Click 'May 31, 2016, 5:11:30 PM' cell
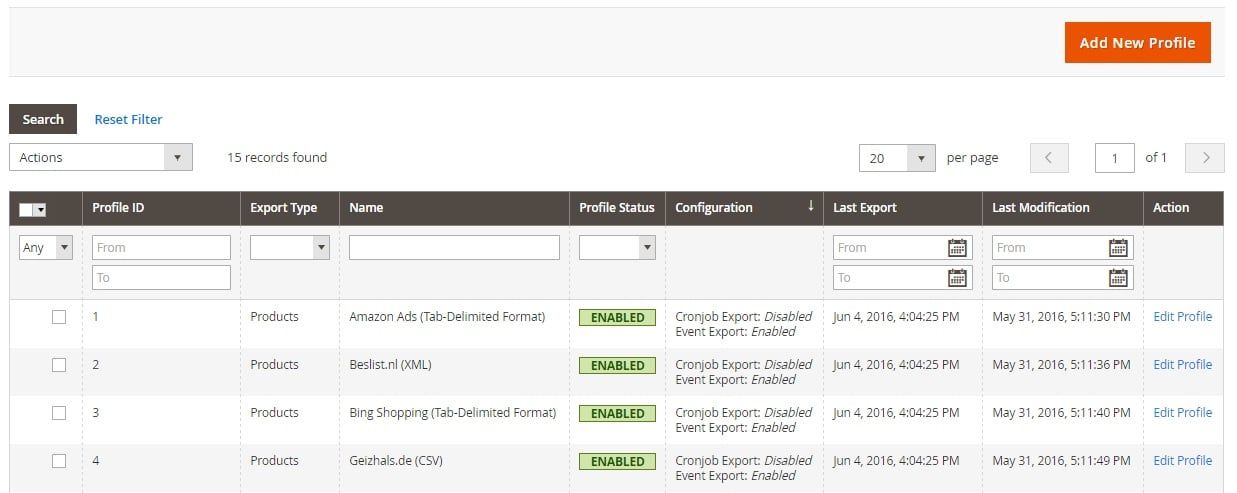The image size is (1237, 493). (x=1063, y=316)
